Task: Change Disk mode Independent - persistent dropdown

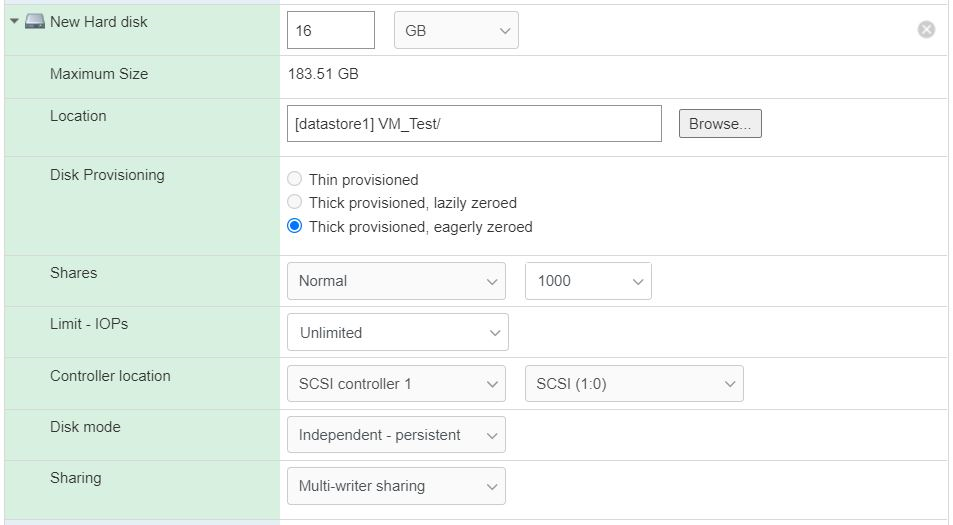Action: [396, 435]
